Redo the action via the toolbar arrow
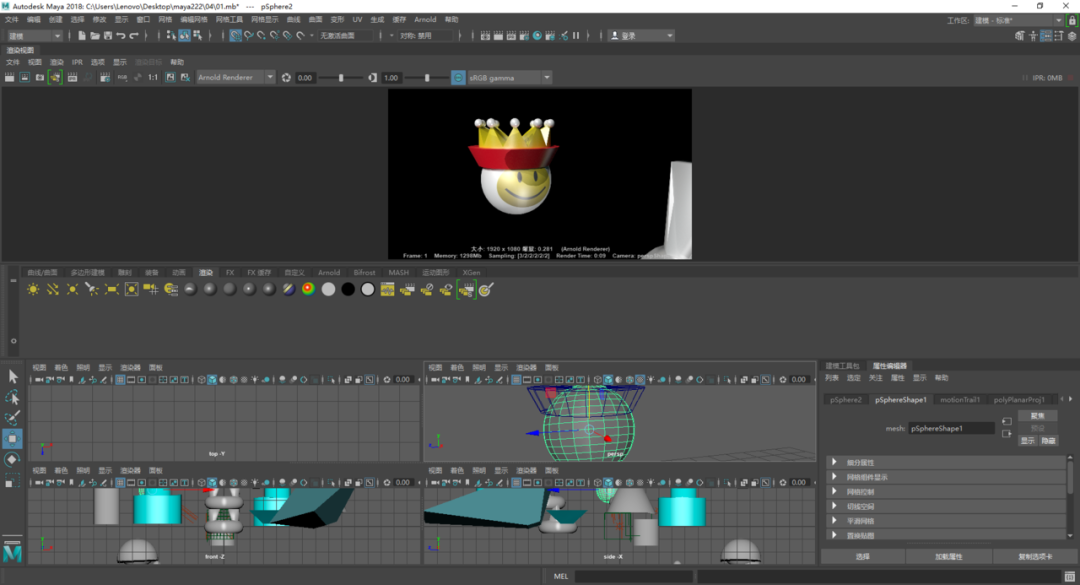 point(134,35)
